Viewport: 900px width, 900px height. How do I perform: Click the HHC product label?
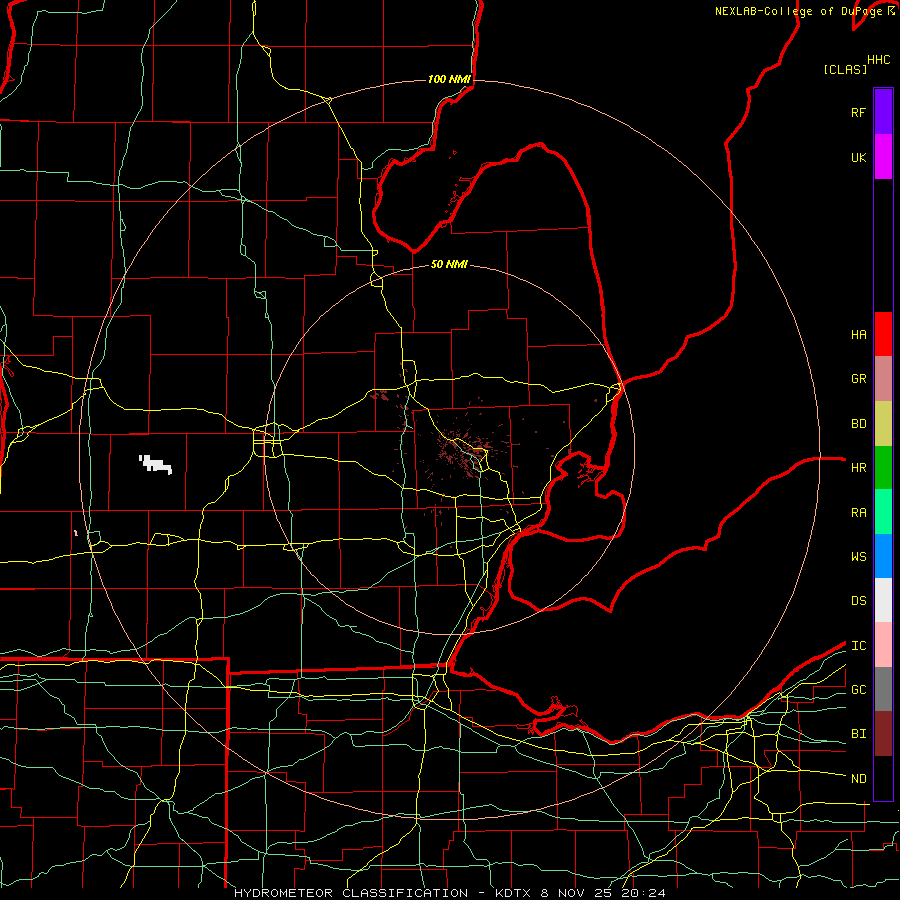[879, 60]
